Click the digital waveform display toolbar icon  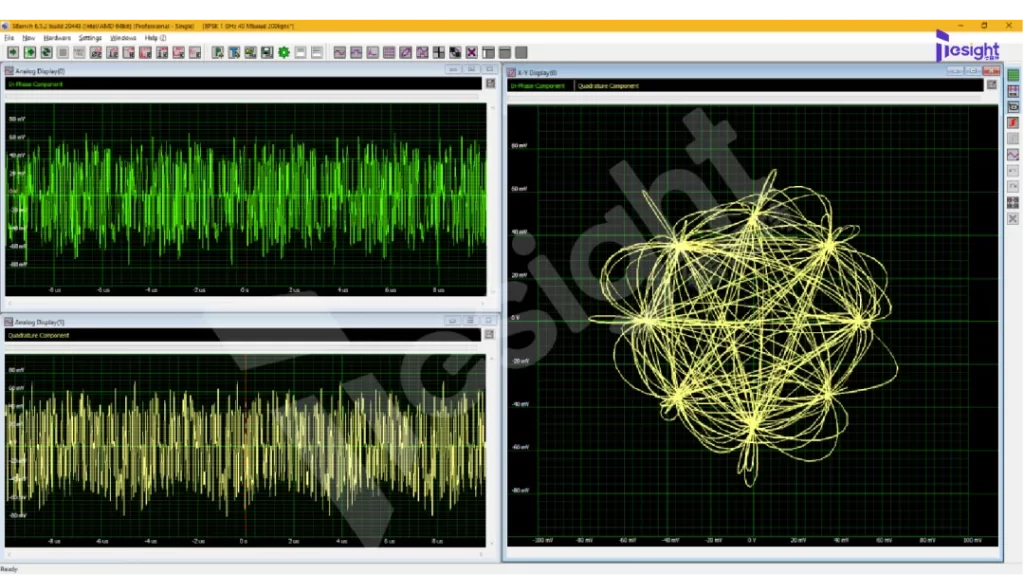(356, 52)
